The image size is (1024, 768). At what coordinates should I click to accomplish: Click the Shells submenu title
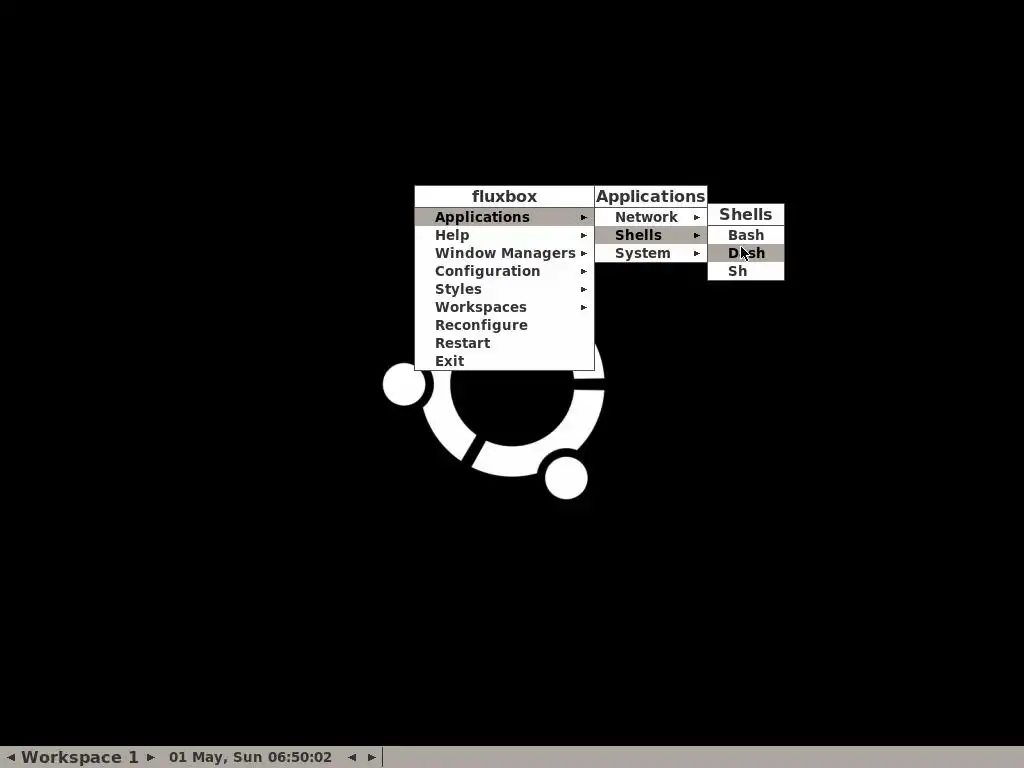tap(746, 214)
